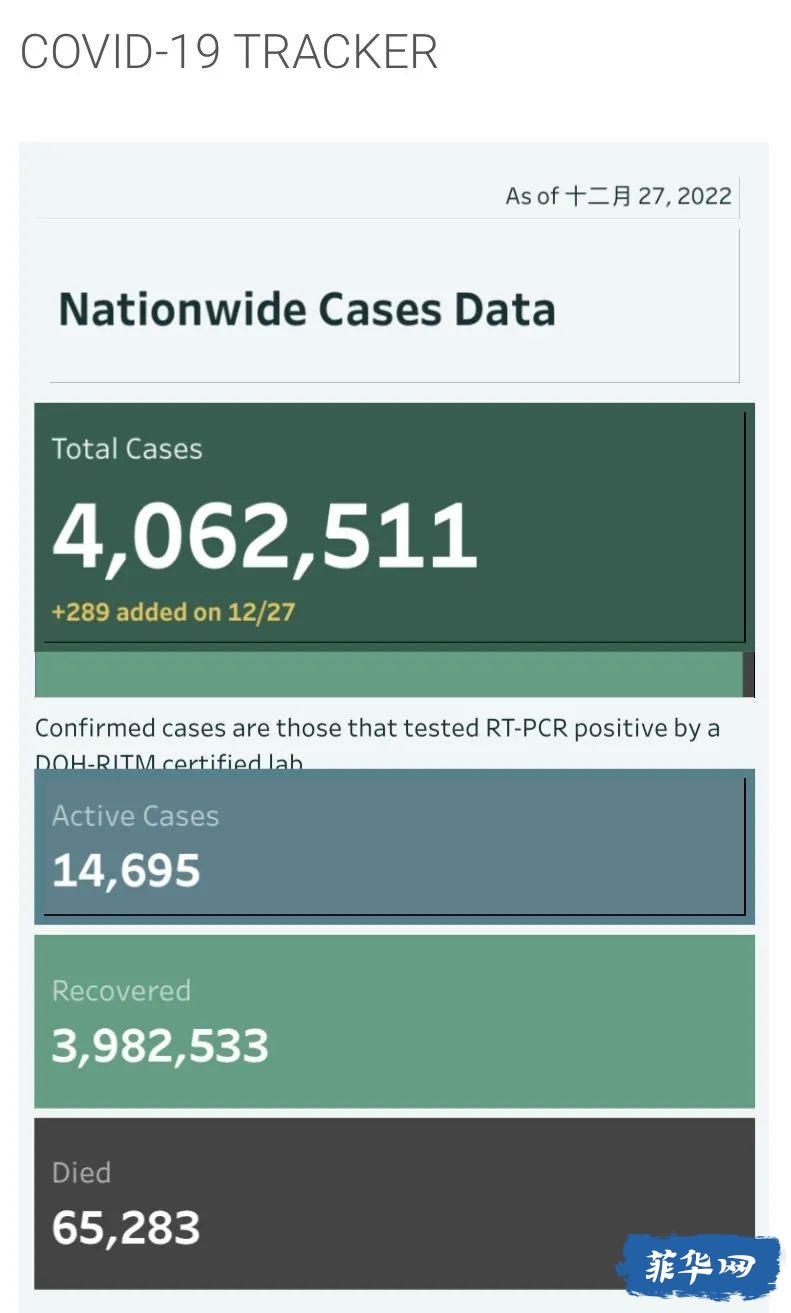Select the light green bar under Total Cases

tap(389, 675)
